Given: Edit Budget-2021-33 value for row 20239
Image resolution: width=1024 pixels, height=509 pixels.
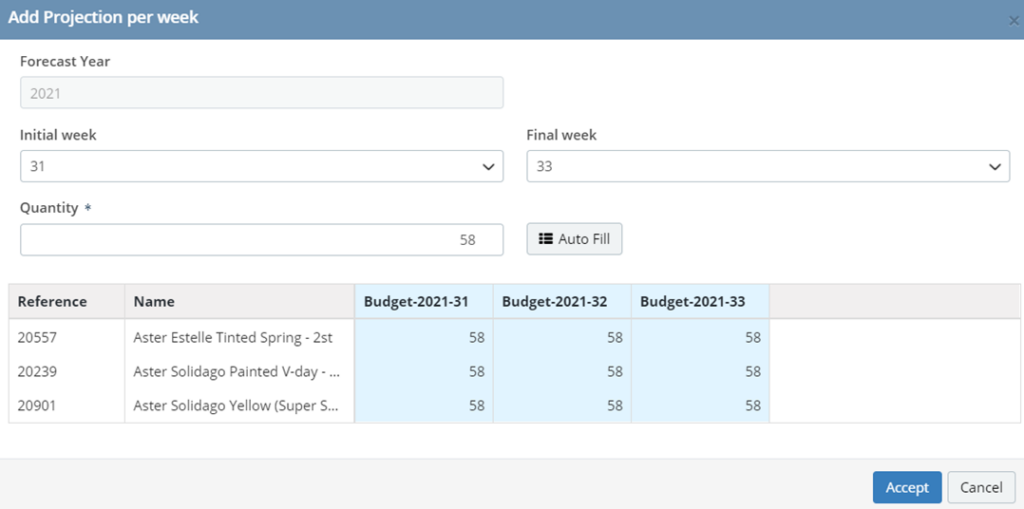Looking at the screenshot, I should click(x=701, y=371).
